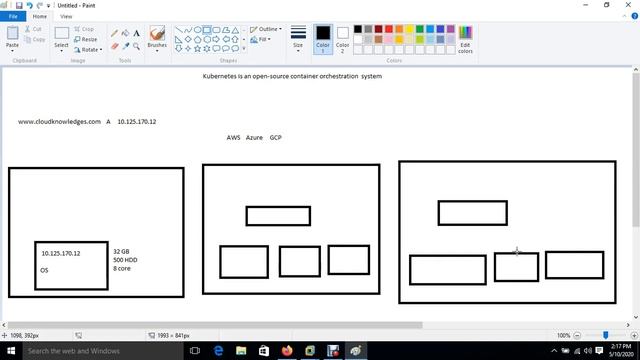This screenshot has height=360, width=640.
Task: Open the Windows Start menu
Action: 11,351
